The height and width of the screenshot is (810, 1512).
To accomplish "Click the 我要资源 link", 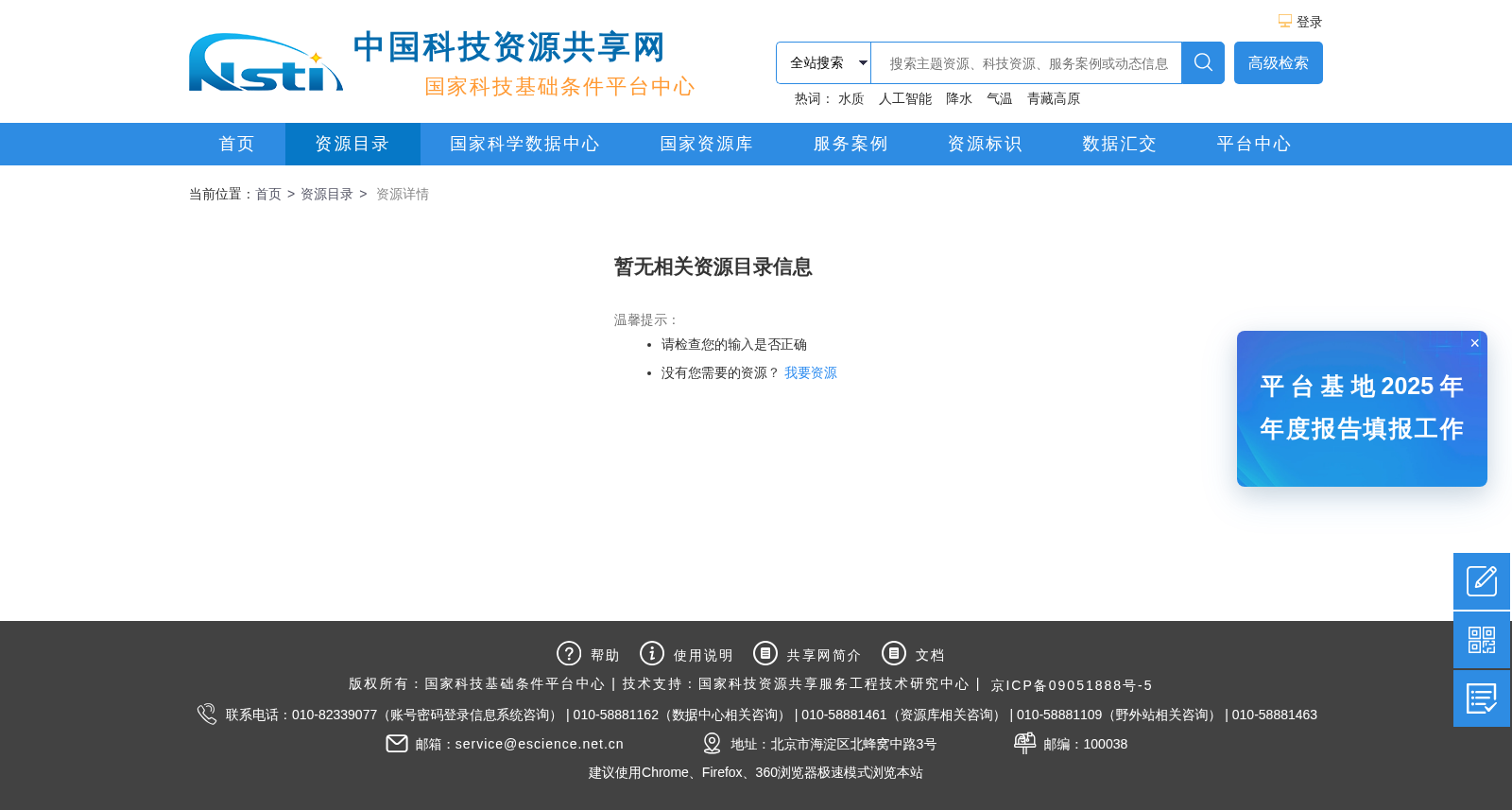I will 811,372.
